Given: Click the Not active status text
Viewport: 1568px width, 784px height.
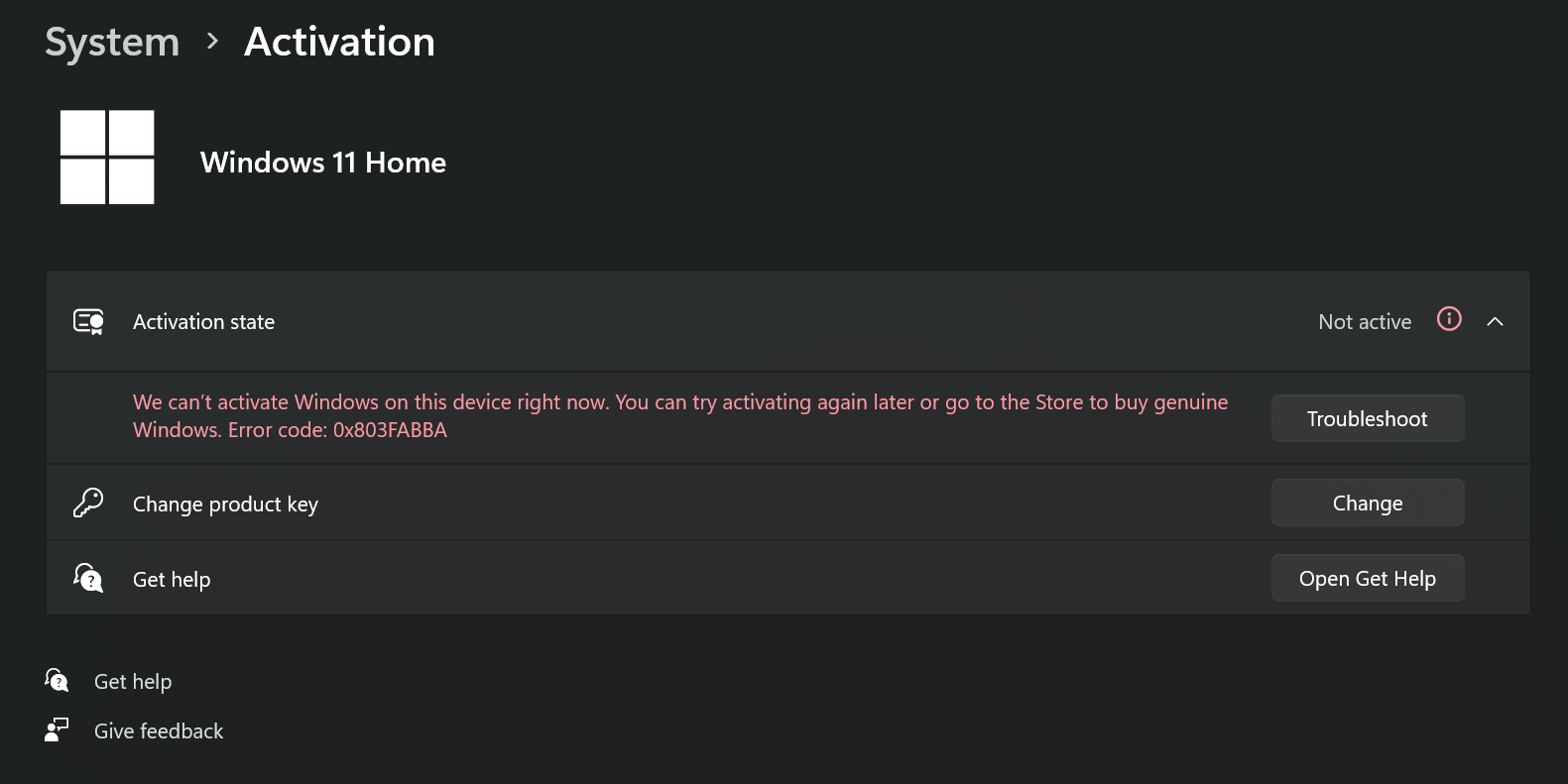Looking at the screenshot, I should click(1364, 322).
